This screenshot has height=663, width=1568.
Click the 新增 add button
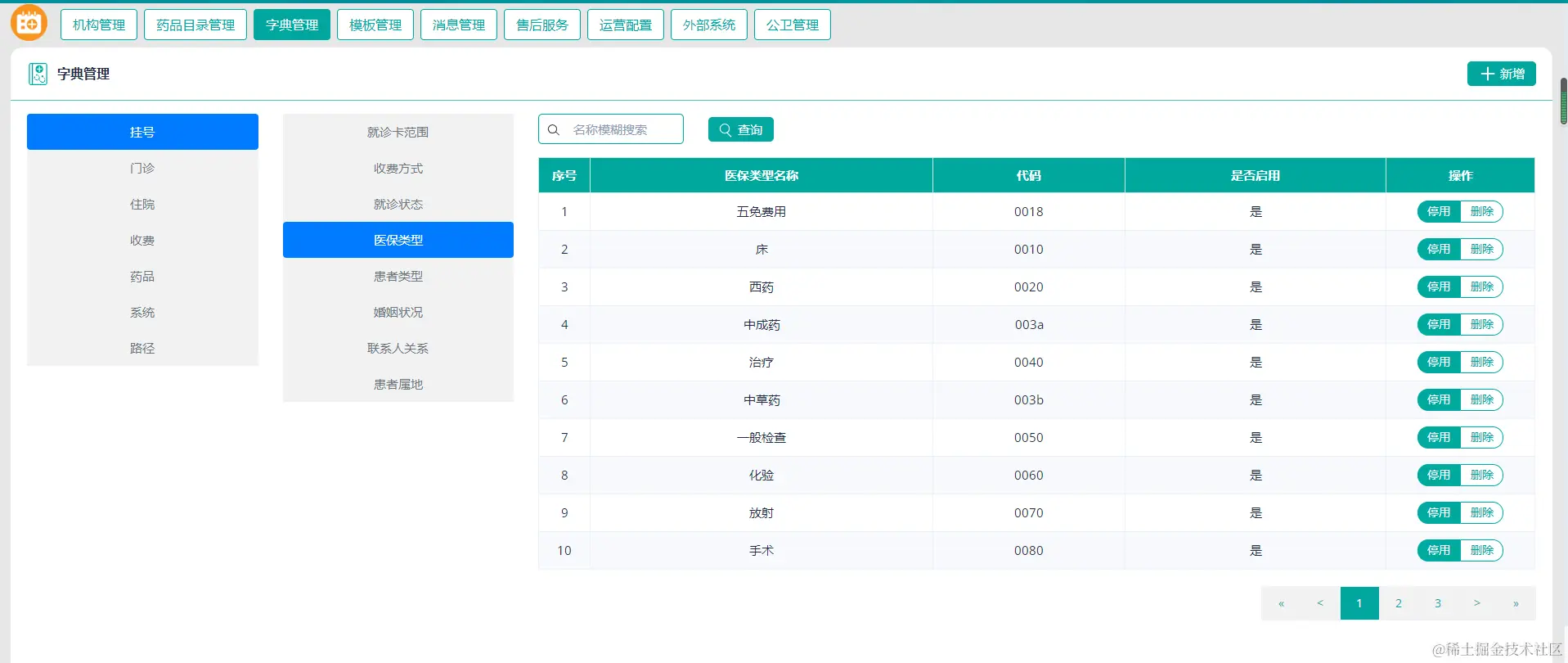click(1502, 74)
